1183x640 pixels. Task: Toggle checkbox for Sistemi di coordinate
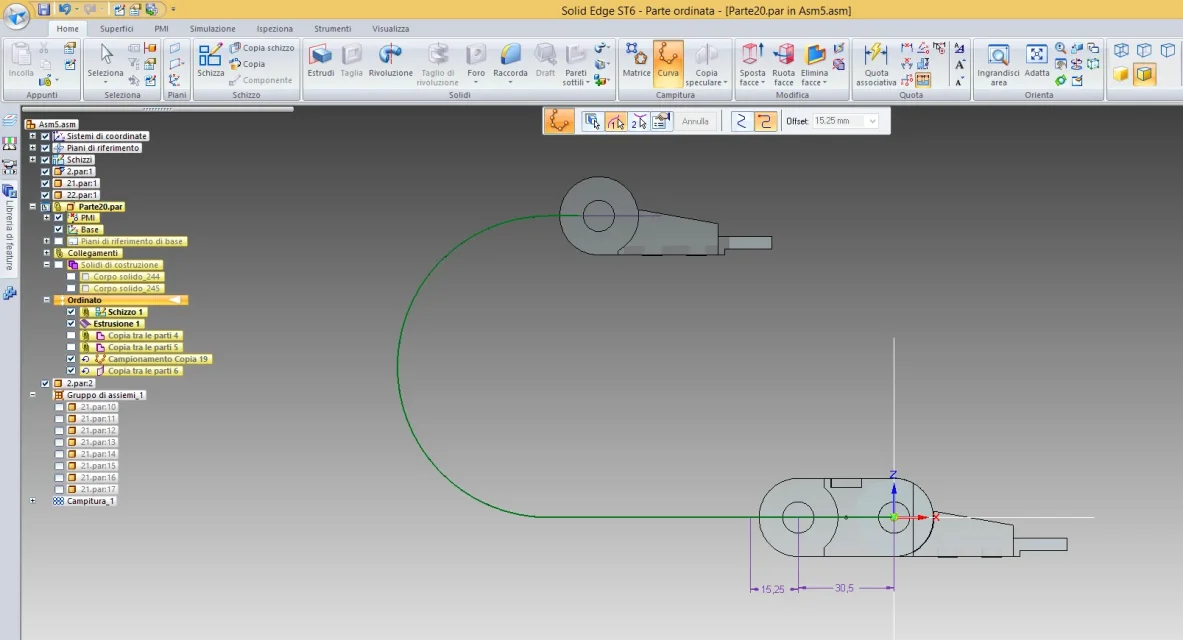[x=45, y=137]
